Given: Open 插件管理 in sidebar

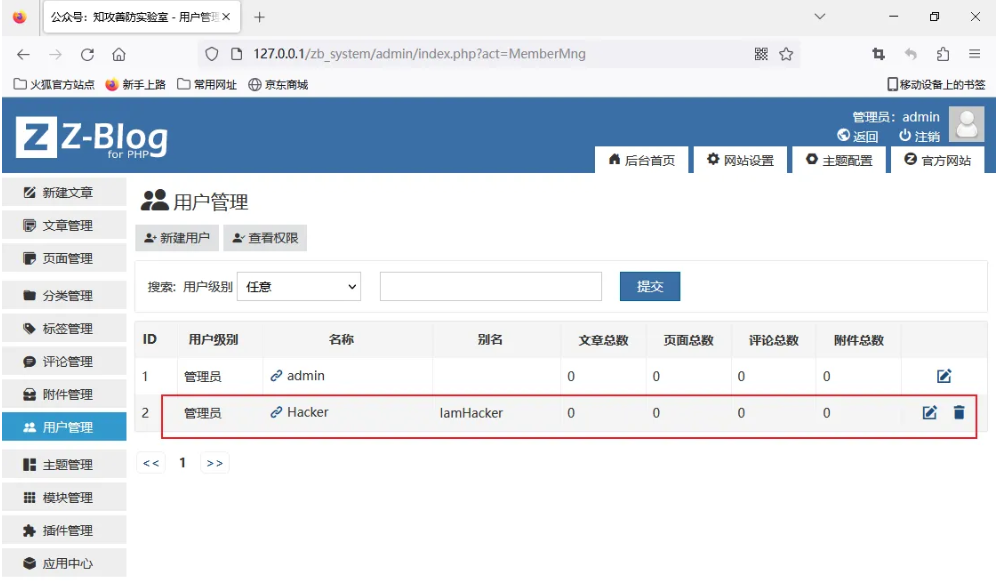Looking at the screenshot, I should [64, 531].
